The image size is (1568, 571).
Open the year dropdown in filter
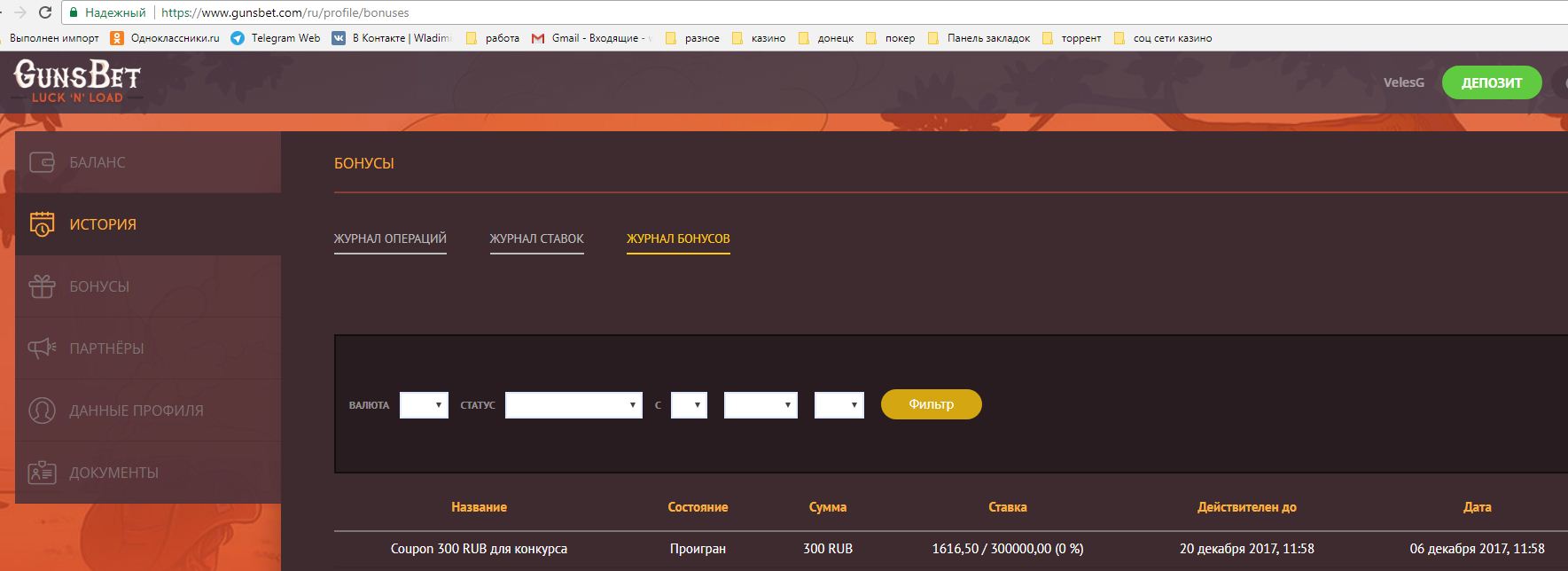pos(839,405)
